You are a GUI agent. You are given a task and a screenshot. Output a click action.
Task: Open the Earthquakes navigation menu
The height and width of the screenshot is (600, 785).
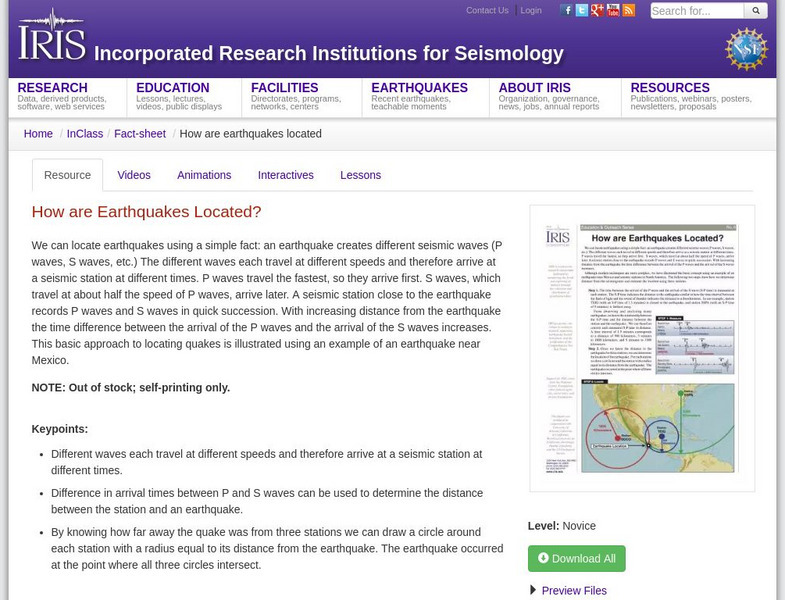419,88
